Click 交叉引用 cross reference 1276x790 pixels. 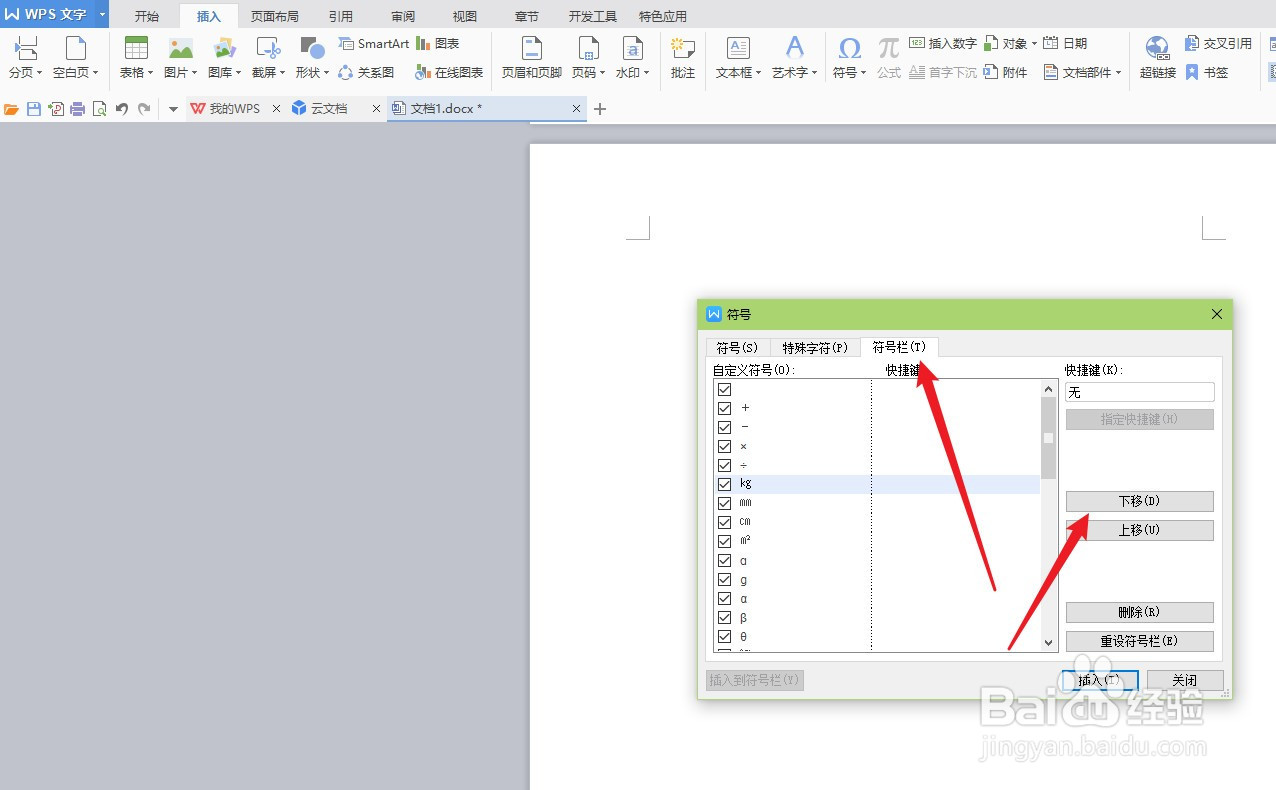point(1218,44)
